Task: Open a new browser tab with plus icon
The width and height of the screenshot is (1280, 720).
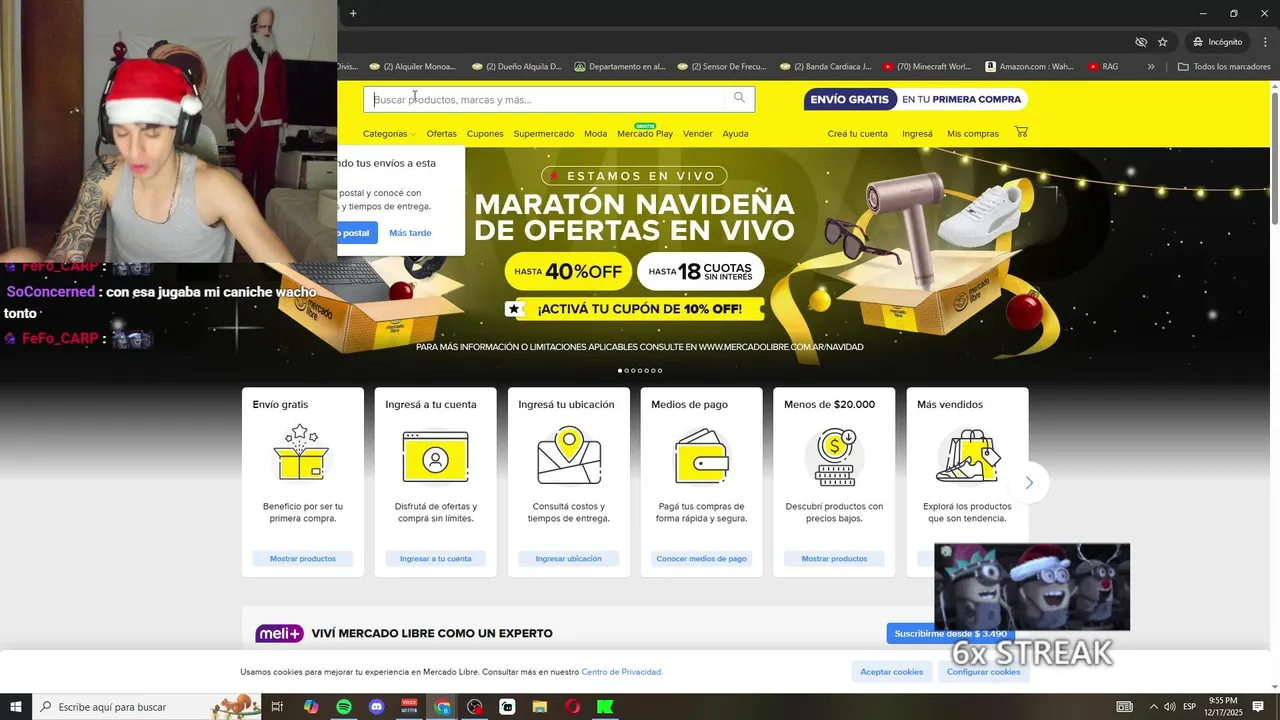Action: (353, 13)
